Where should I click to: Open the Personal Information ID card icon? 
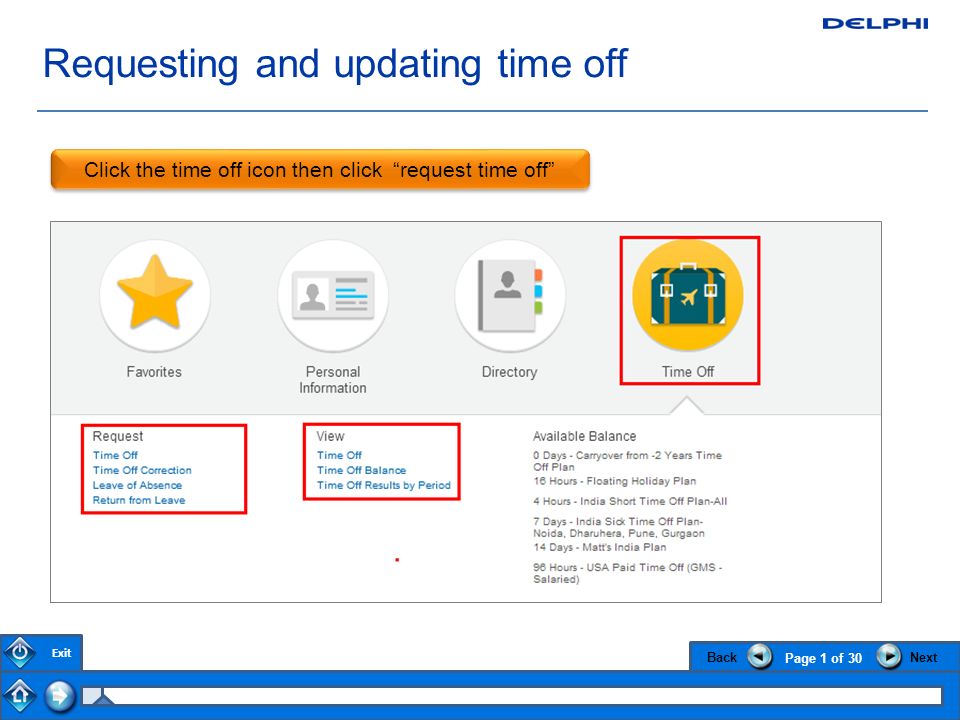[332, 296]
